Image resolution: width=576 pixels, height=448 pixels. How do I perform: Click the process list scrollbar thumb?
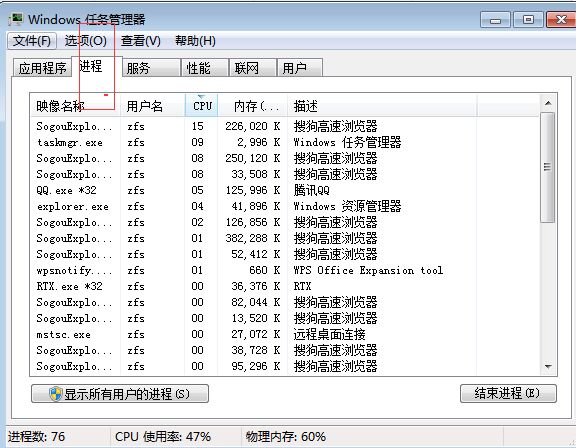pos(548,167)
